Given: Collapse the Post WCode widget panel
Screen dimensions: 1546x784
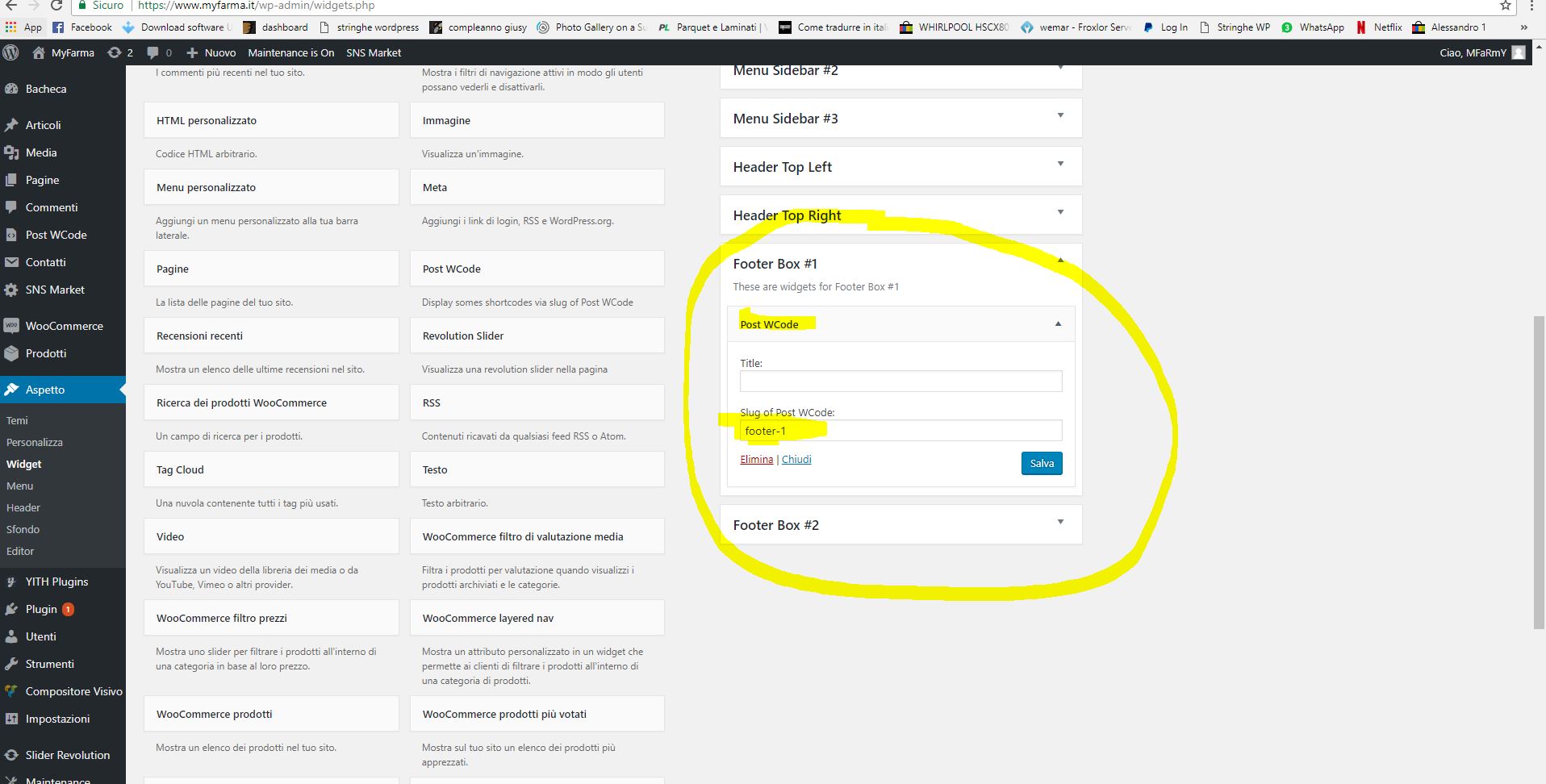Looking at the screenshot, I should click(1058, 324).
